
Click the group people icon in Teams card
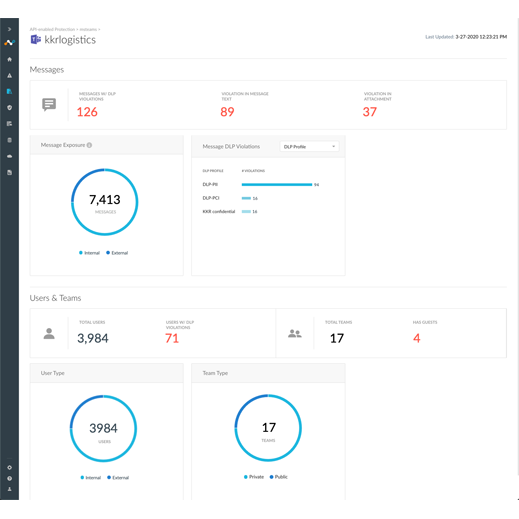point(295,333)
